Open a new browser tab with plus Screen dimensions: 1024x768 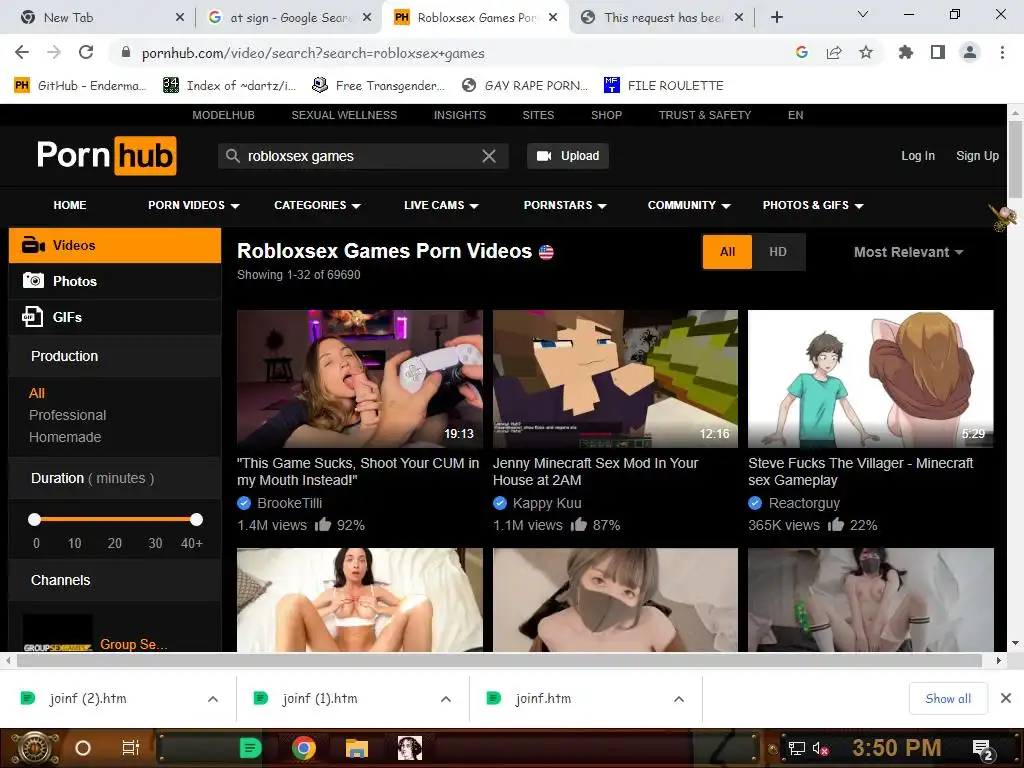click(x=776, y=18)
